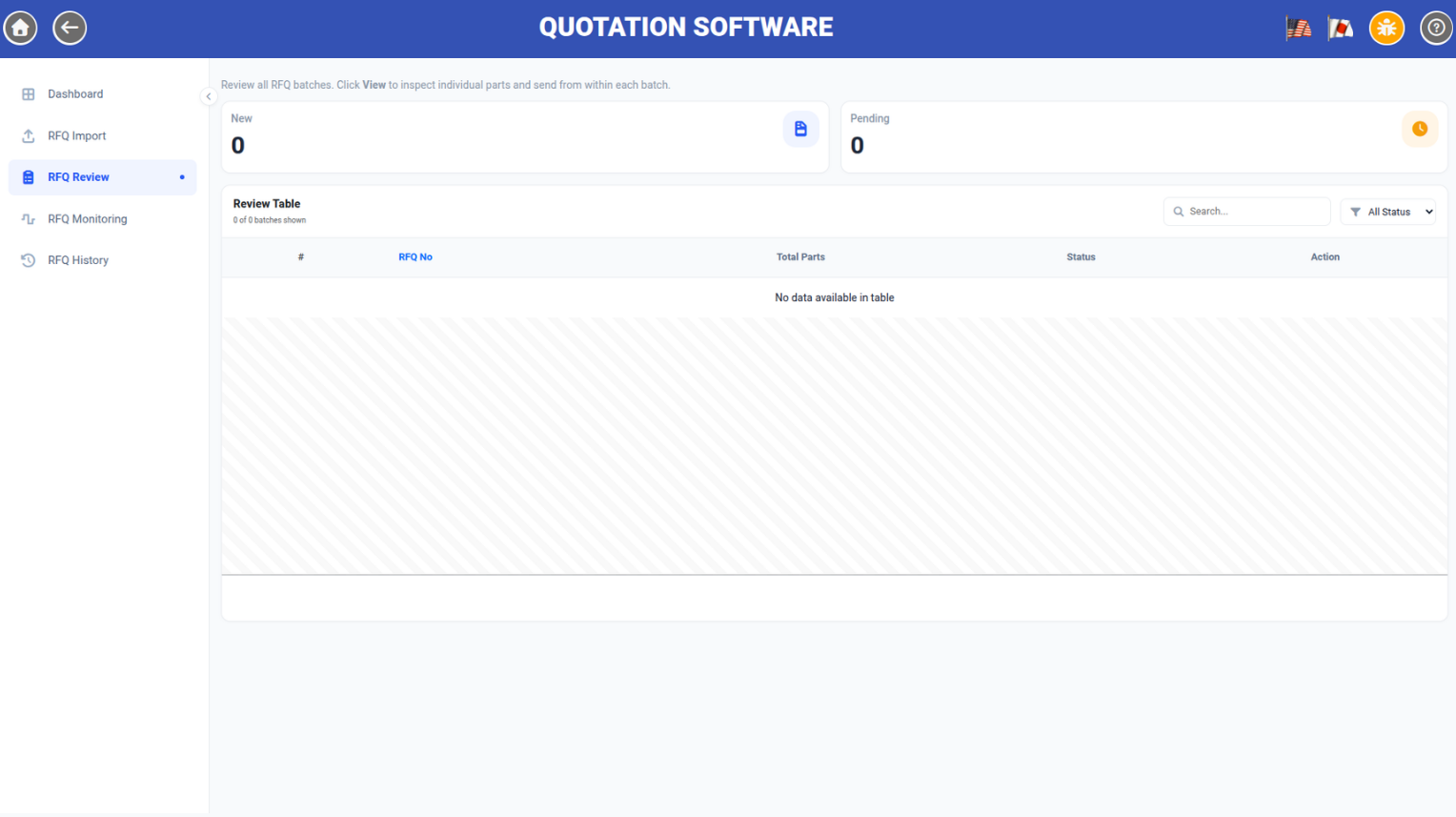Click the RFQ History clock icon
Viewport: 1456px width, 817px height.
[x=29, y=260]
